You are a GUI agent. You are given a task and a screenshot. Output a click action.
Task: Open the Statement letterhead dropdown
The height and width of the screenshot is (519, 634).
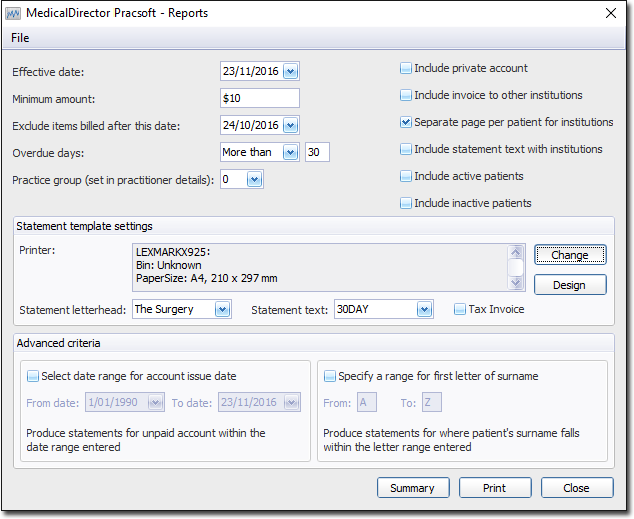tap(222, 310)
